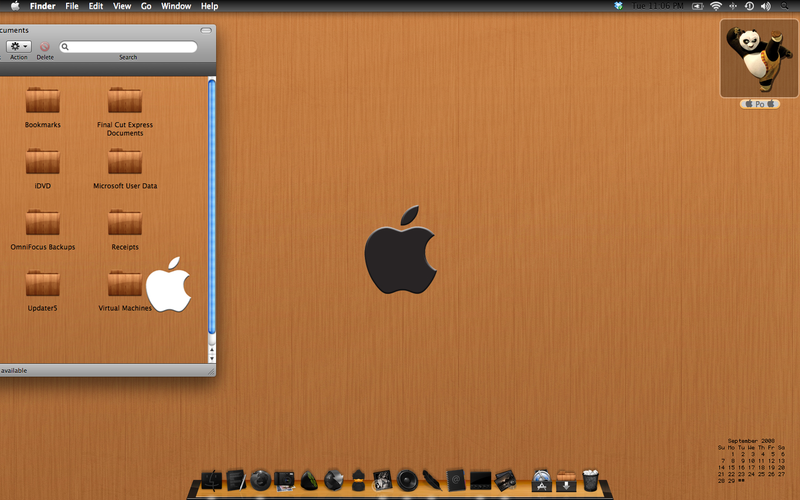The image size is (800, 500).
Task: Open the Time Machine menu bar icon
Action: coord(749,6)
